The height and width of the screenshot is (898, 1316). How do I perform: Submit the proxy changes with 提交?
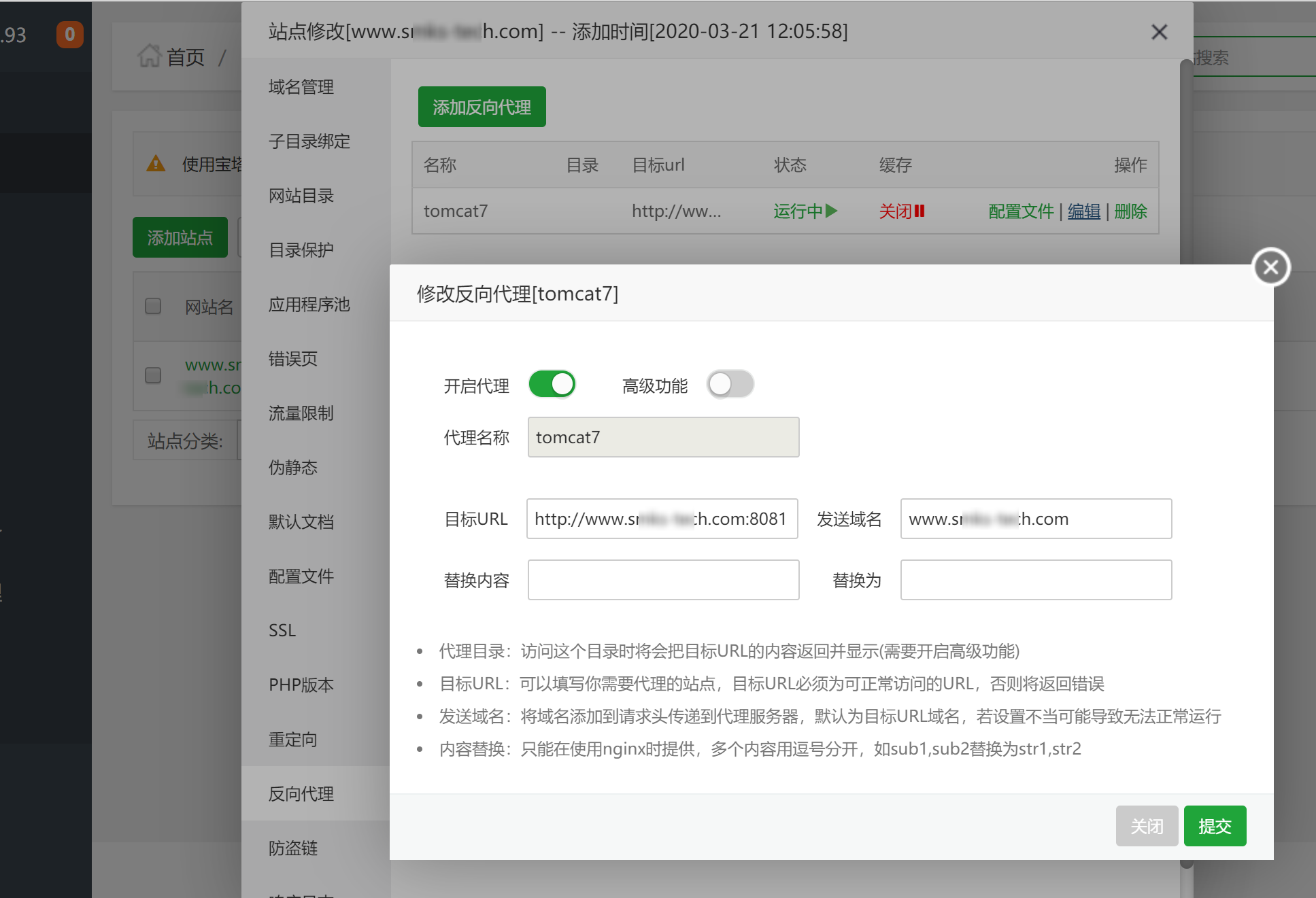pyautogui.click(x=1215, y=826)
